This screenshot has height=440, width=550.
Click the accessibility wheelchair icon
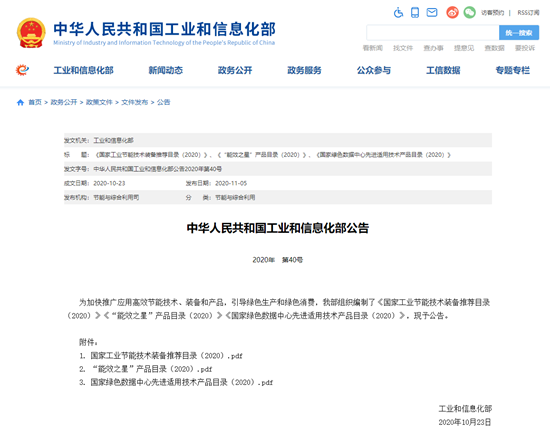(398, 13)
